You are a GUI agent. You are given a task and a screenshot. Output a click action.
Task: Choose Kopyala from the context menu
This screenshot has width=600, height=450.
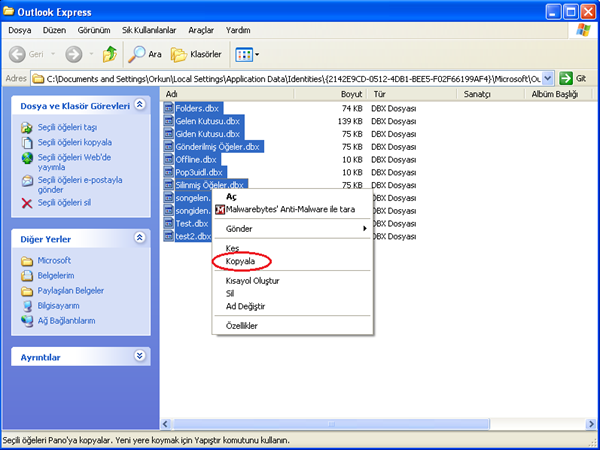(x=241, y=261)
